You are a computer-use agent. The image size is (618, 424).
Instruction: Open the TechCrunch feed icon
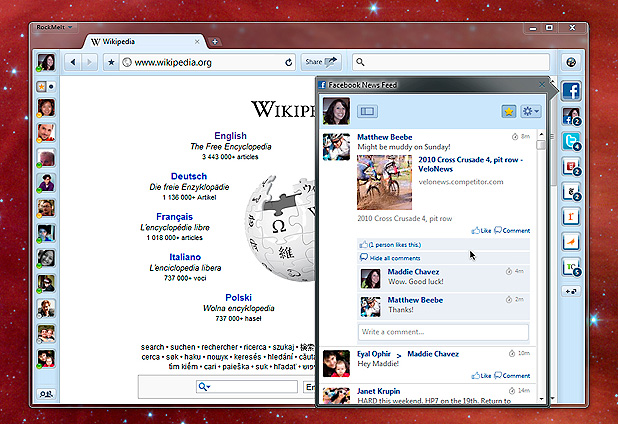[572, 267]
